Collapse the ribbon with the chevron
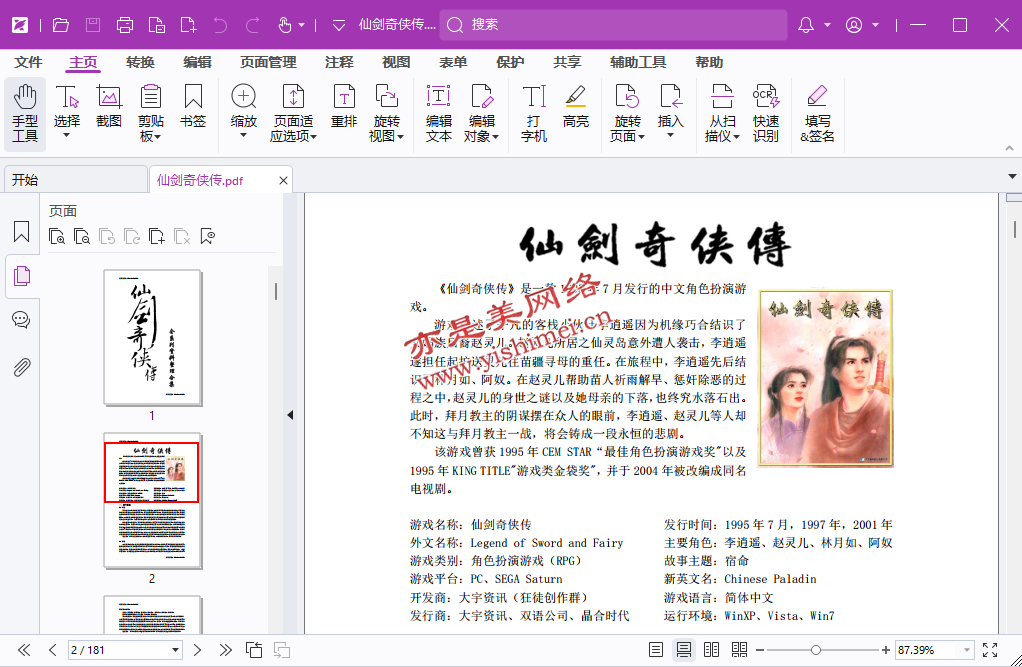This screenshot has width=1022, height=667. tap(1009, 148)
